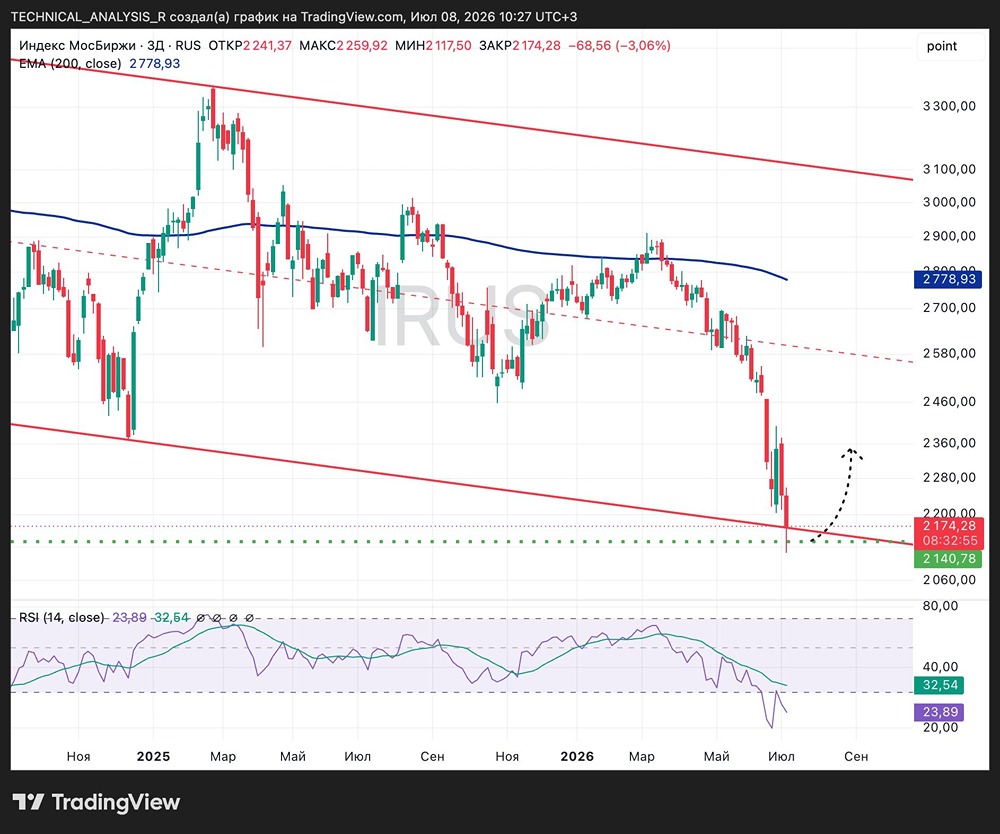Click the МАКС value 2 259,92
This screenshot has width=1000, height=834.
362,46
